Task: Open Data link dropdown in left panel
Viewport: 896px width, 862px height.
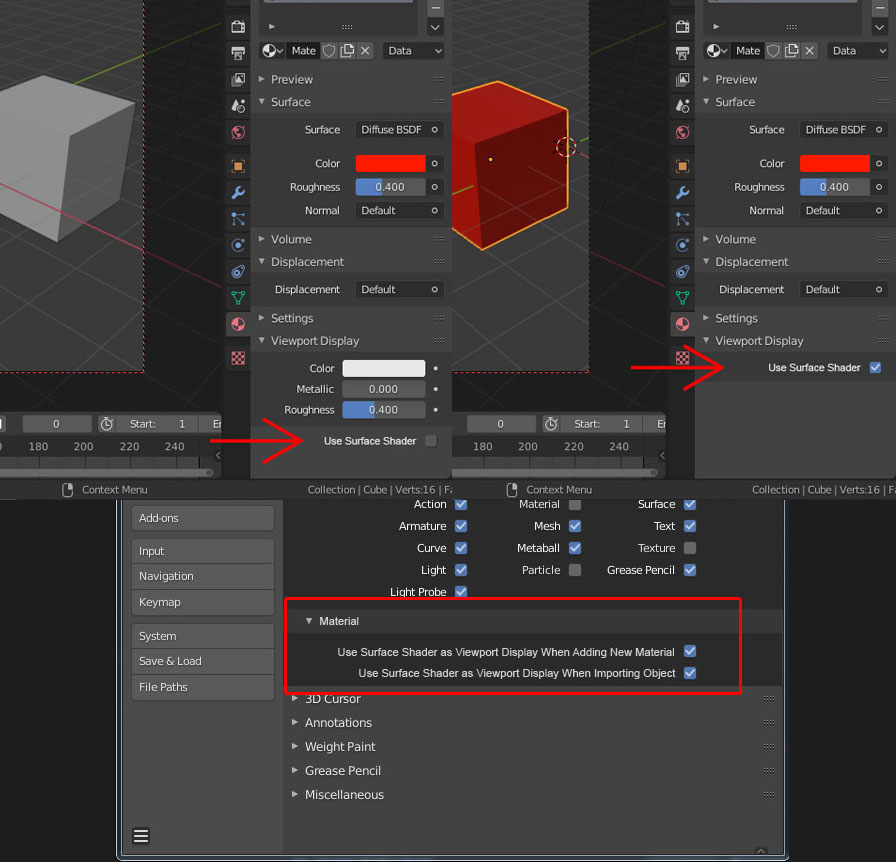Action: point(415,51)
